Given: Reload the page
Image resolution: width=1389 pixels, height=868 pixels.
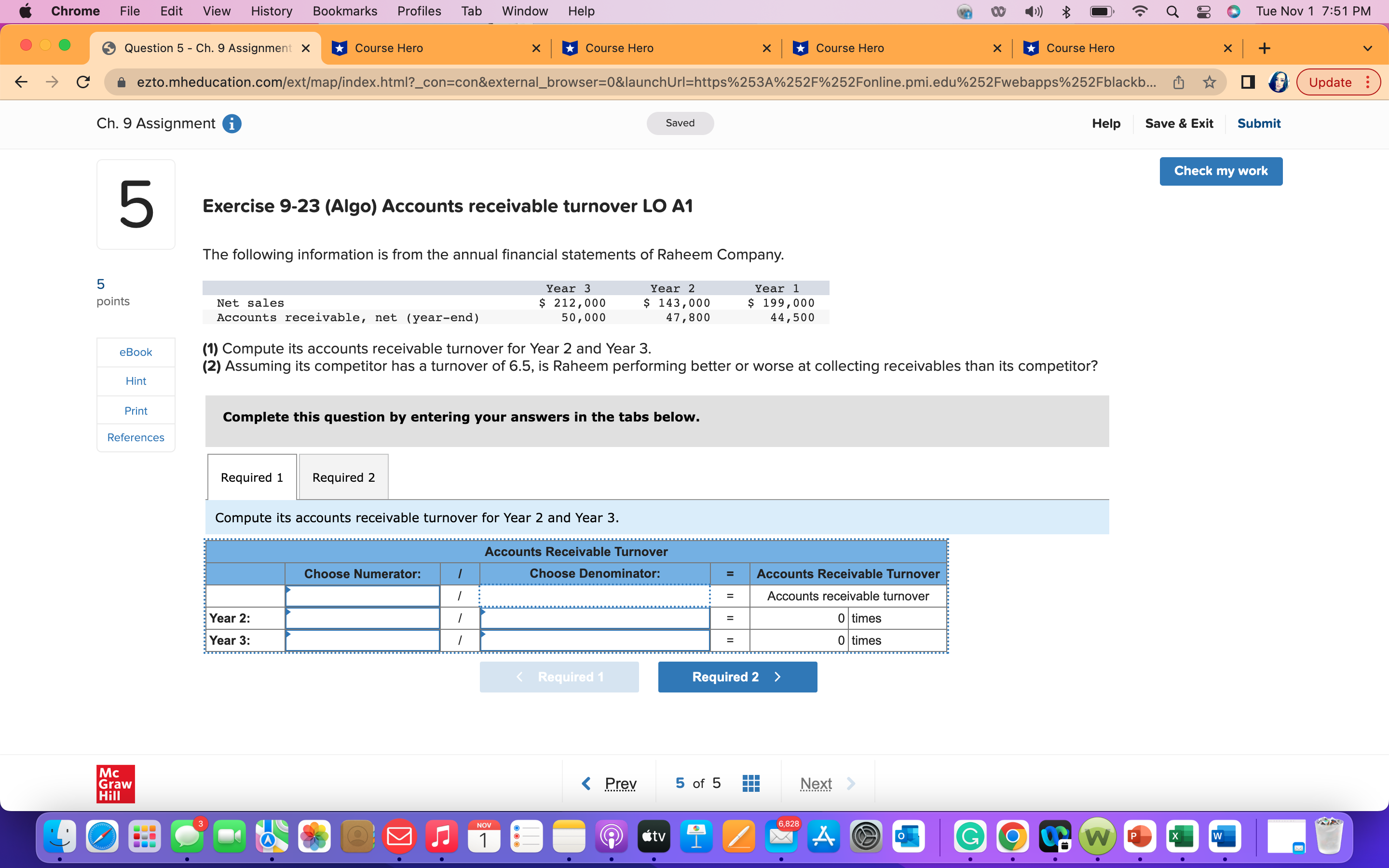Looking at the screenshot, I should pyautogui.click(x=83, y=82).
